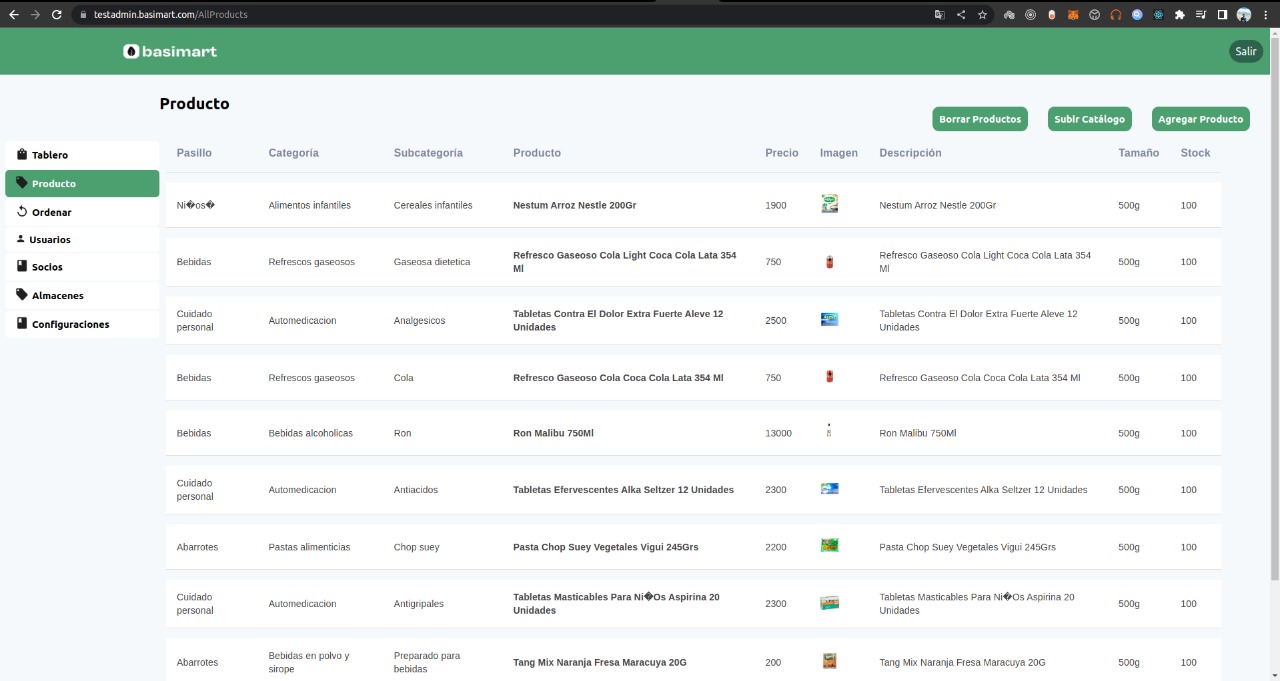This screenshot has width=1280, height=681.
Task: Click the Pastas alimenticias category cell
Action: pos(310,547)
